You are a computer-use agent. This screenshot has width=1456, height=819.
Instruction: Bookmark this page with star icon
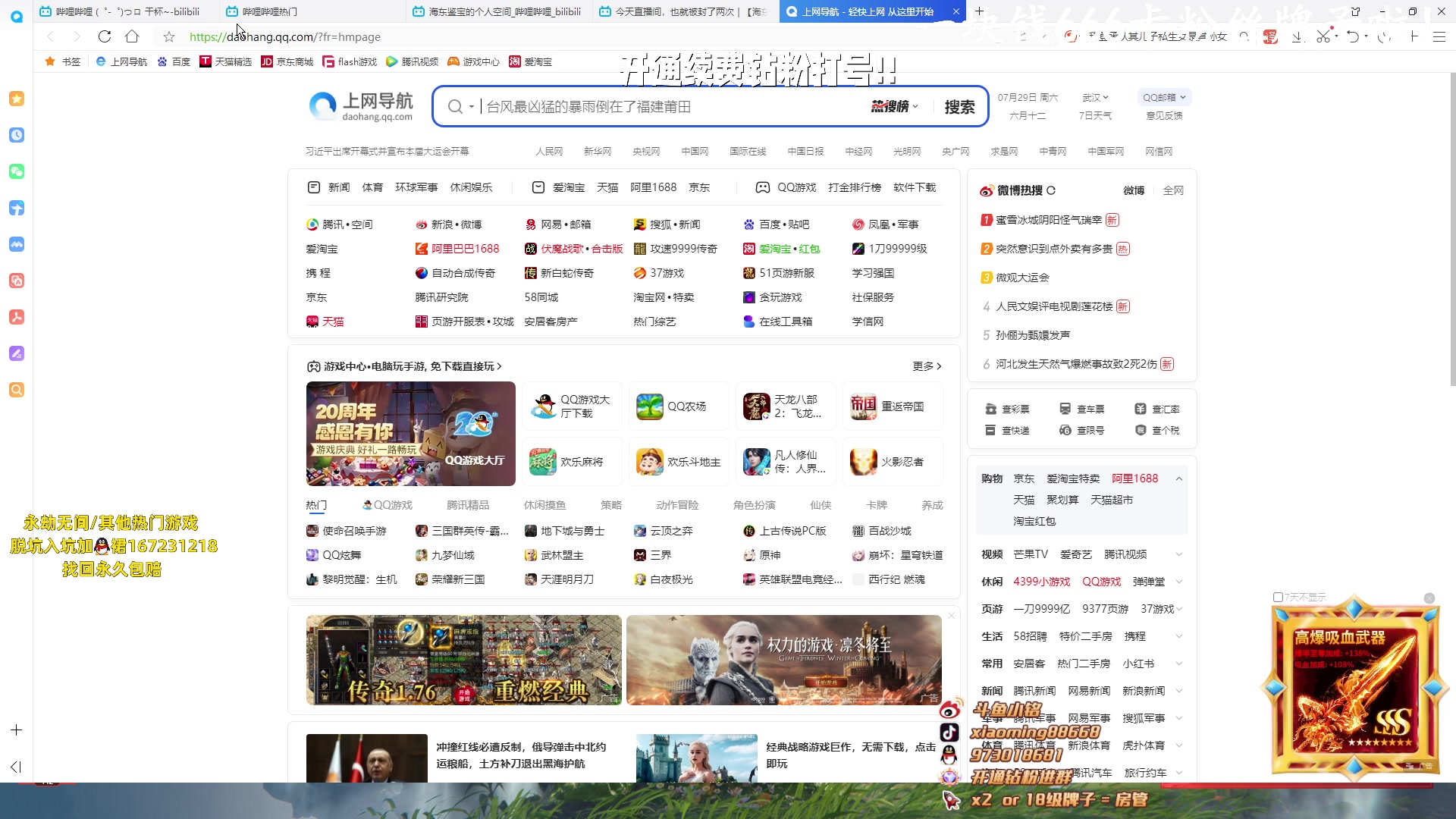click(169, 36)
